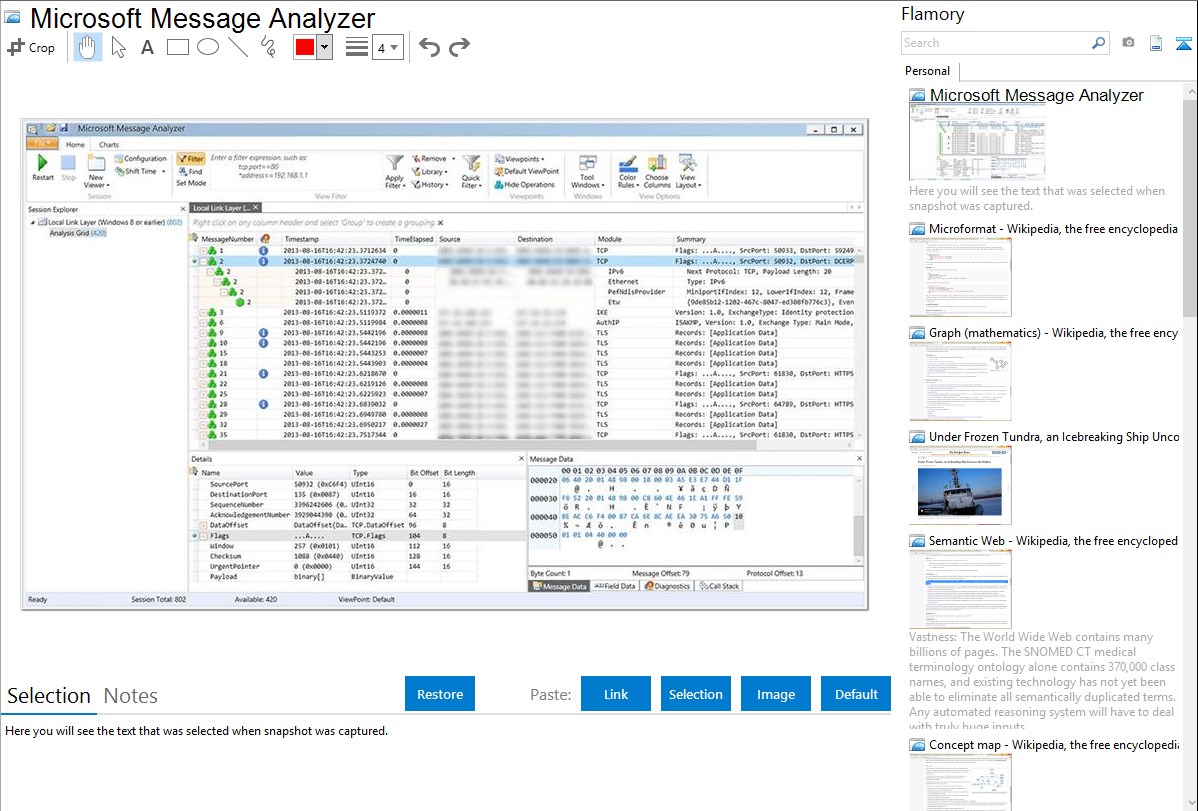1198x811 pixels.
Task: Click the Concept map snapshot title
Action: [1054, 745]
